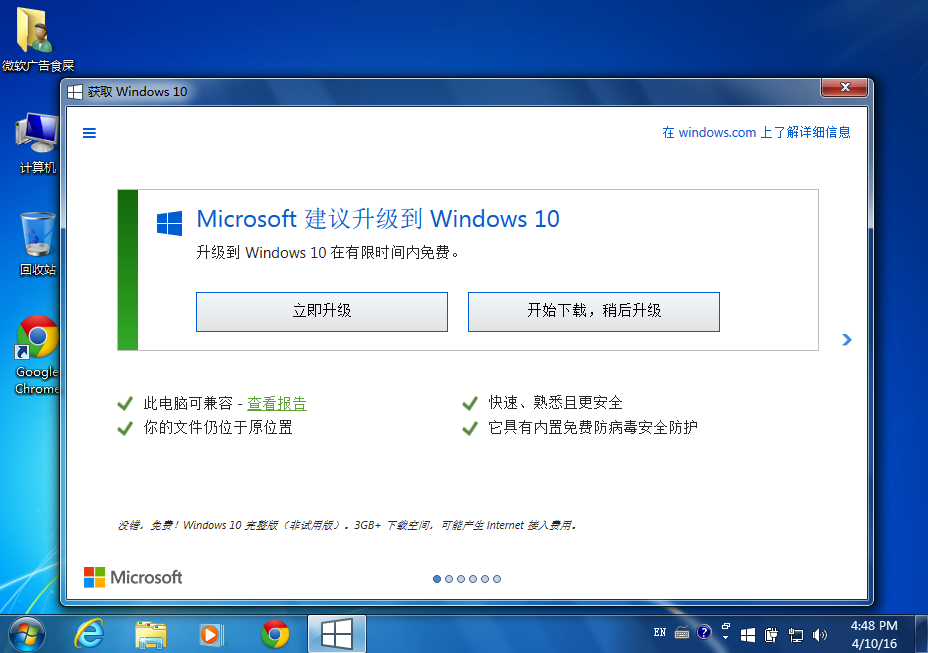This screenshot has width=928, height=653.
Task: Click the Get Windows 10 taskbar button
Action: 337,634
